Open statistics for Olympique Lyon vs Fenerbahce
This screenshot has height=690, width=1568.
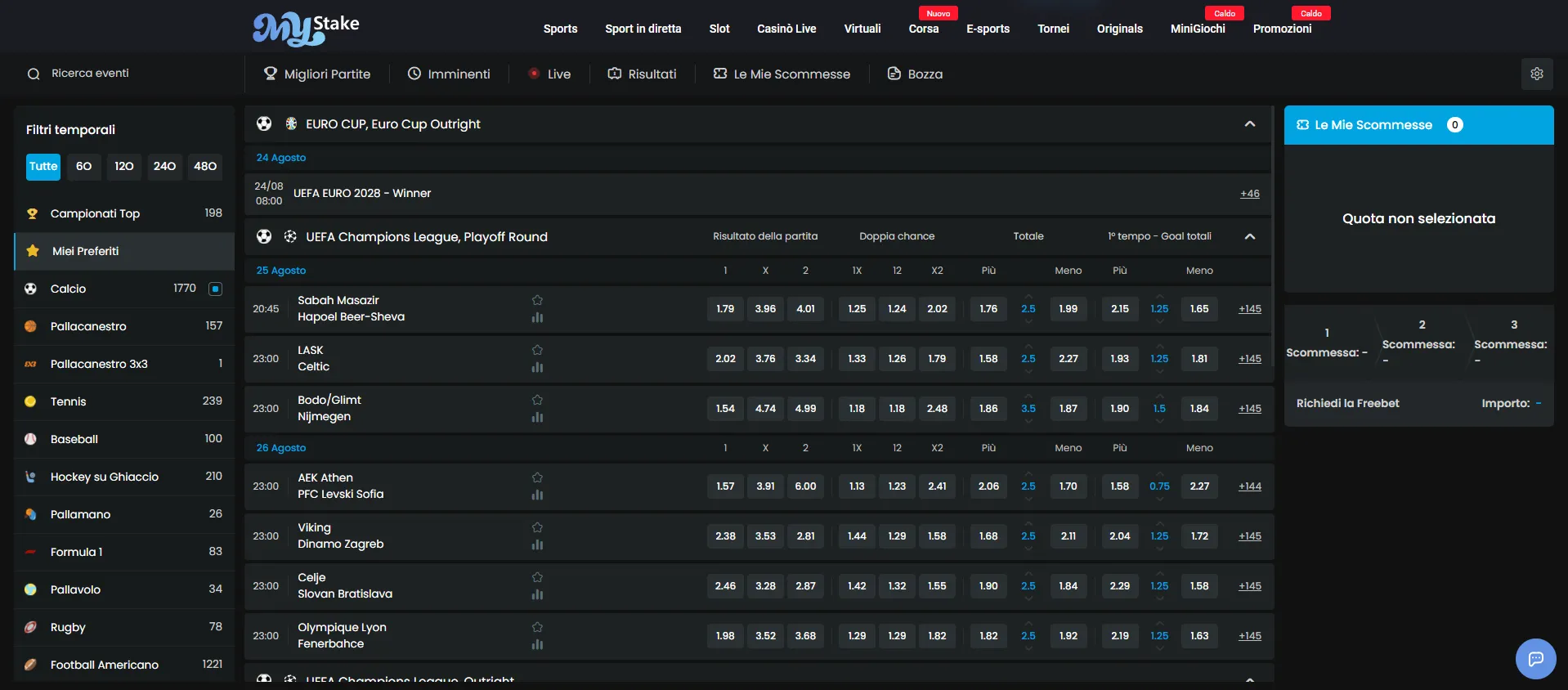coord(537,644)
